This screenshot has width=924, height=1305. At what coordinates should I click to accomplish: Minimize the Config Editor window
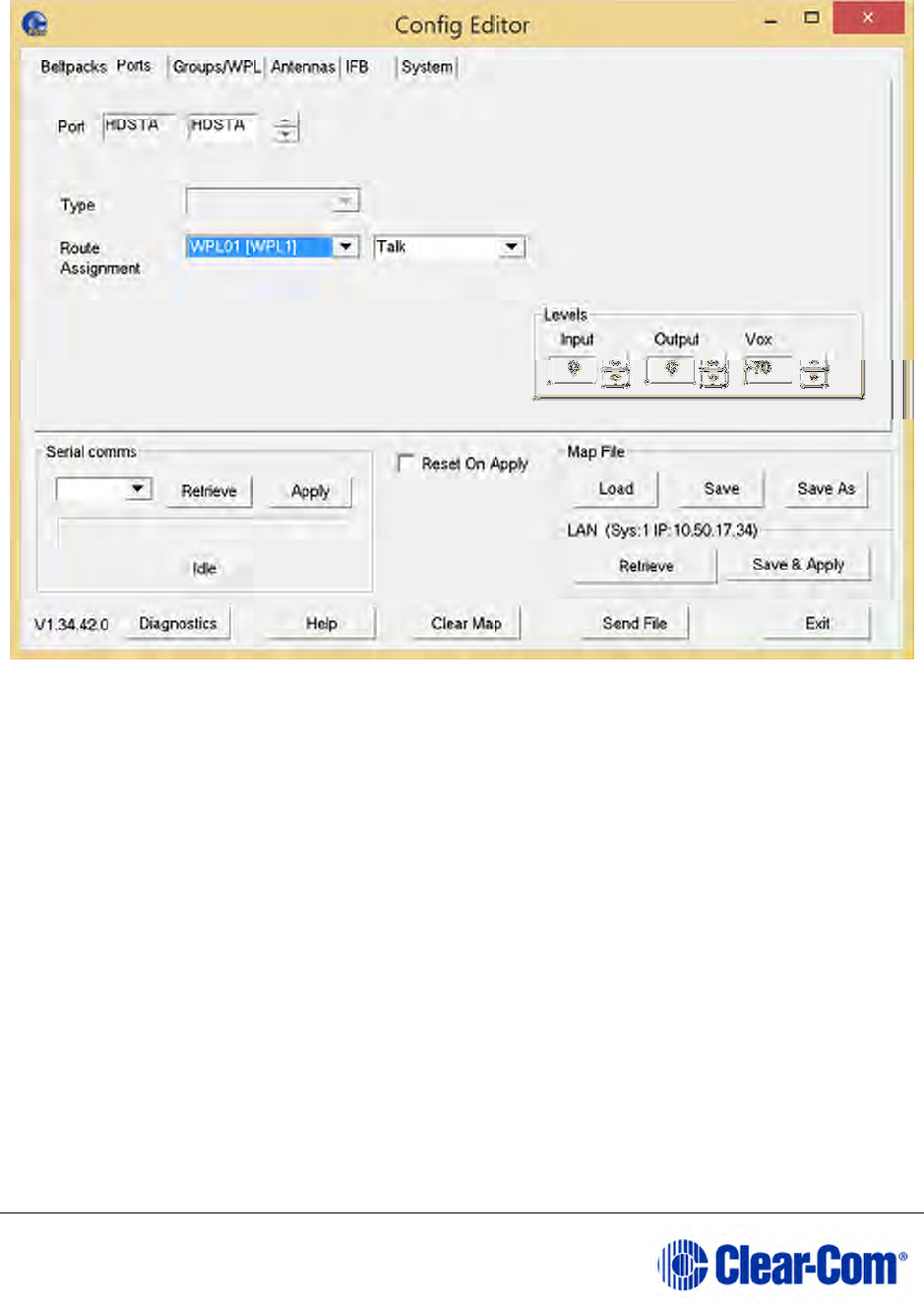(771, 19)
